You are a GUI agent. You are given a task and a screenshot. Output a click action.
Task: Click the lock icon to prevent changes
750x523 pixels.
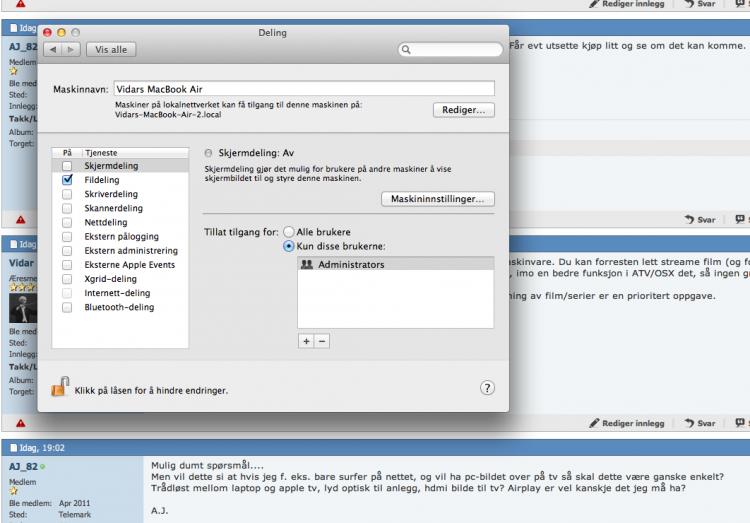pos(60,387)
